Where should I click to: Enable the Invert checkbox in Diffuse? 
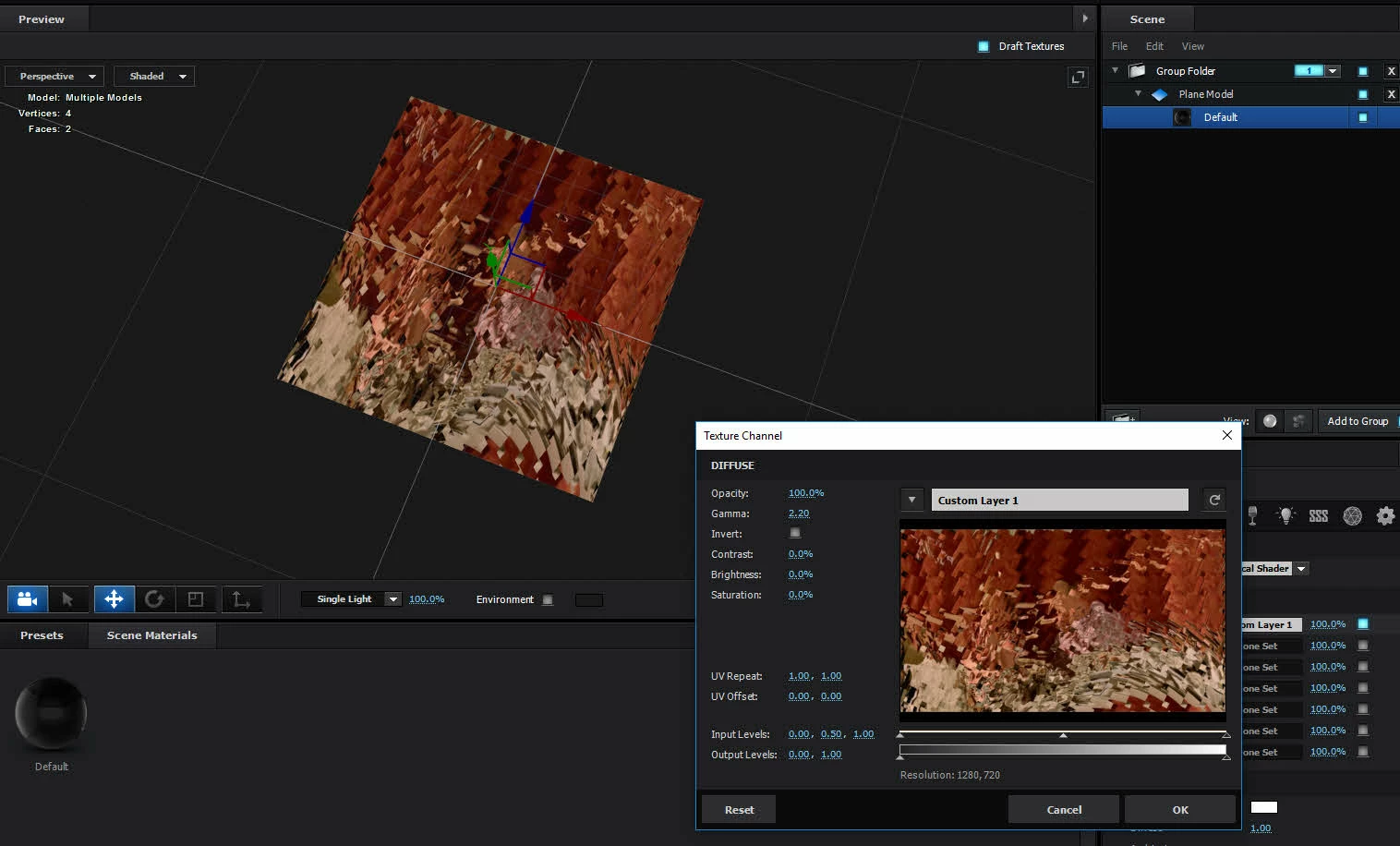click(x=795, y=533)
